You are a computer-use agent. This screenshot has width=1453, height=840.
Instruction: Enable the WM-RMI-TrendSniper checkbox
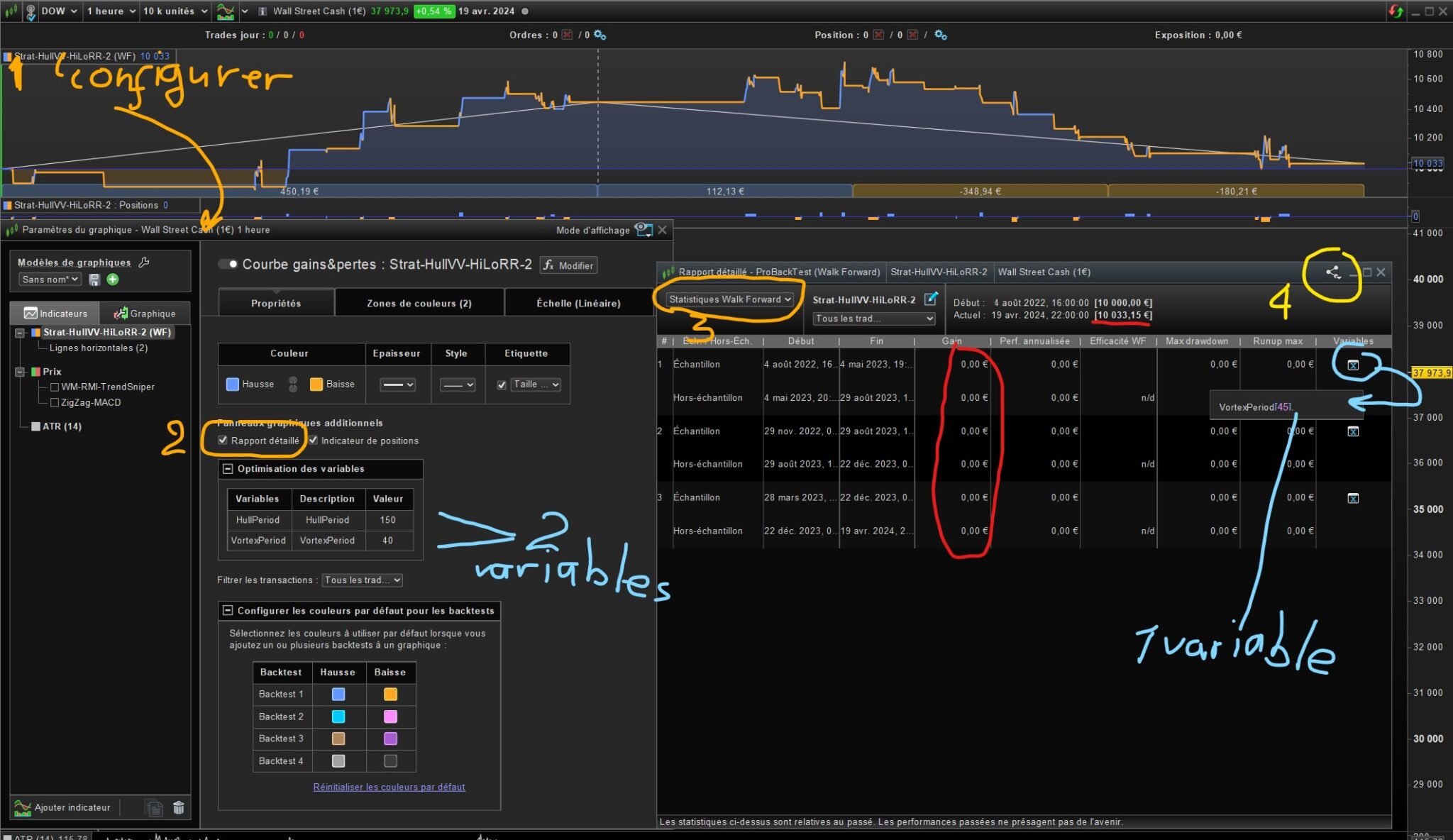[55, 387]
